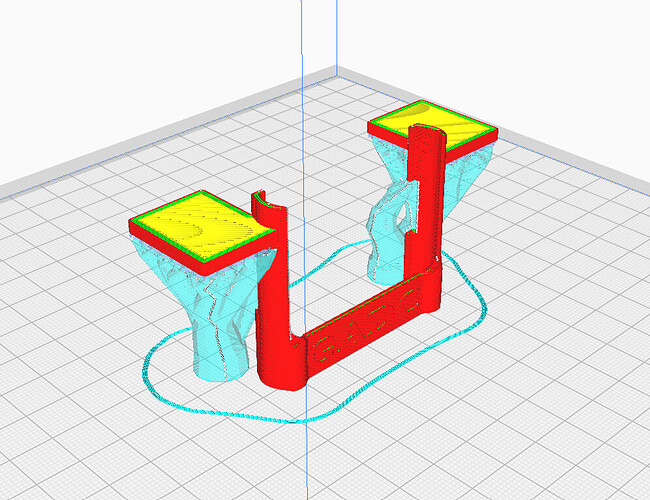Click the right yellow top surface
The width and height of the screenshot is (650, 500).
pyautogui.click(x=431, y=120)
